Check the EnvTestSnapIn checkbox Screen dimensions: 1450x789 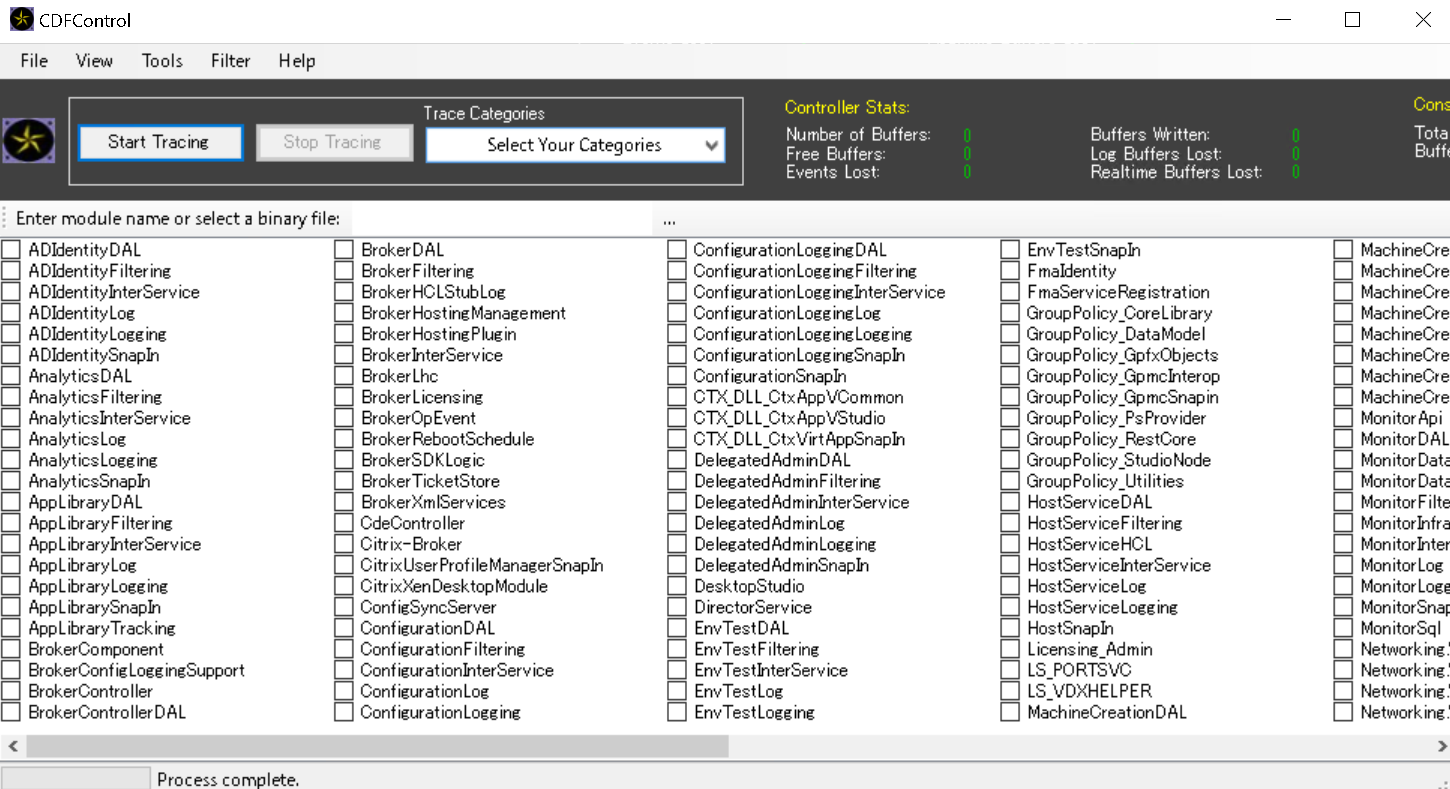coord(1010,250)
